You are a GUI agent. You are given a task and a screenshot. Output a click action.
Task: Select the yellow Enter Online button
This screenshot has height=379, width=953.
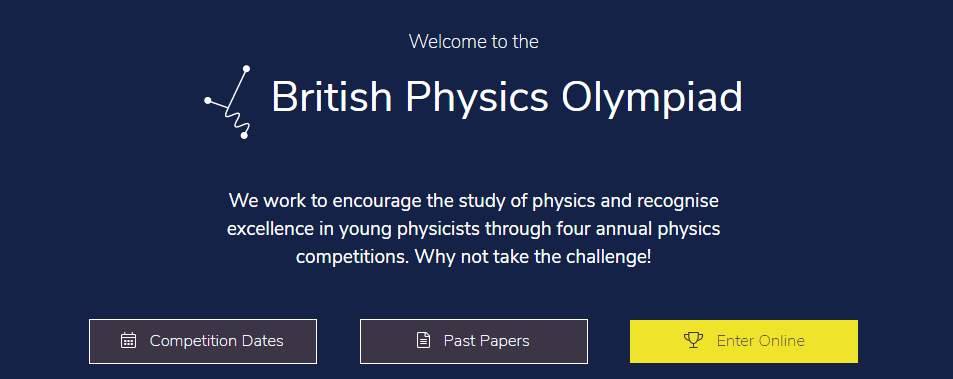[744, 341]
